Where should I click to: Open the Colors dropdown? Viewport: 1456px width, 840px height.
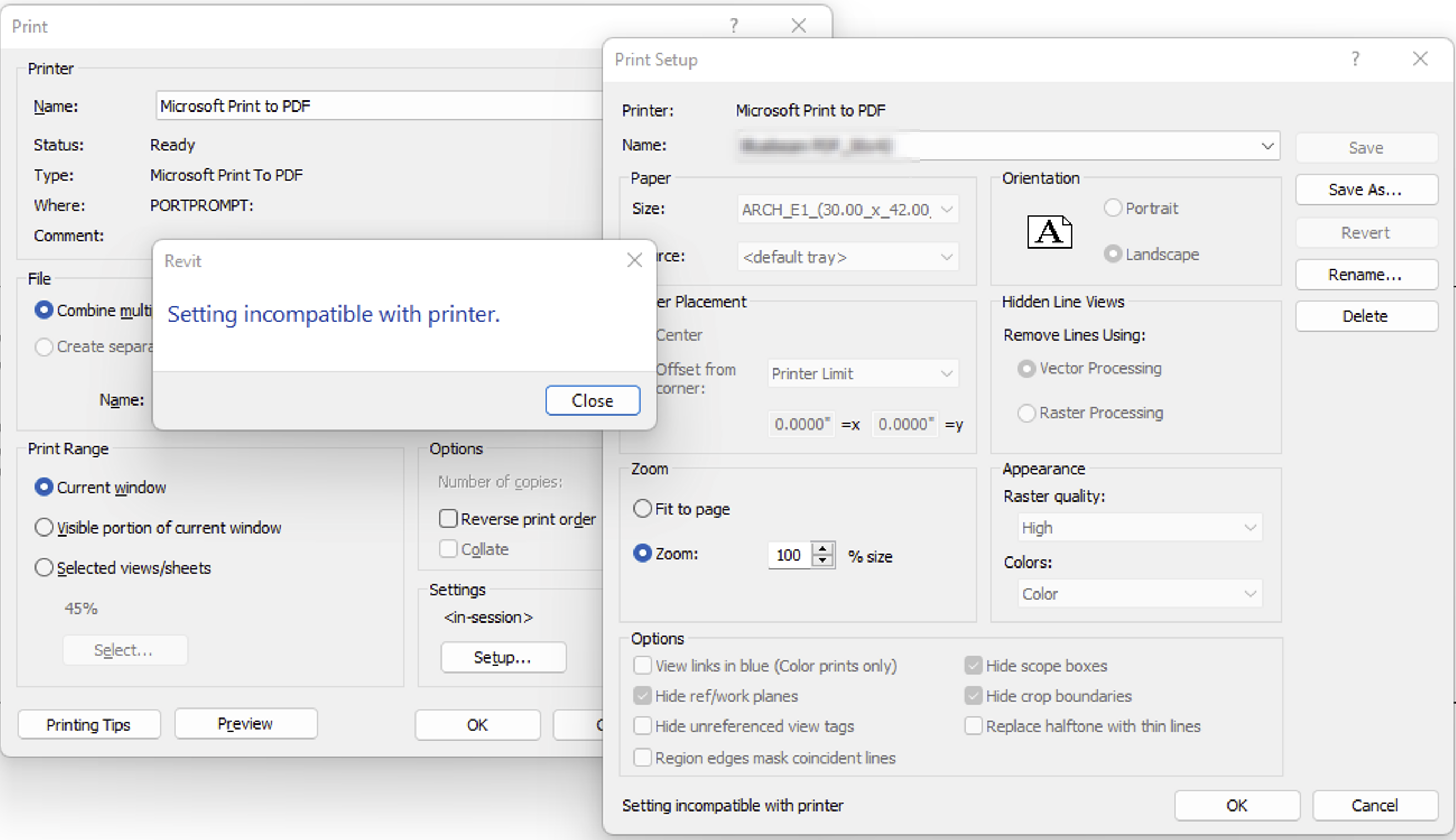[1250, 594]
